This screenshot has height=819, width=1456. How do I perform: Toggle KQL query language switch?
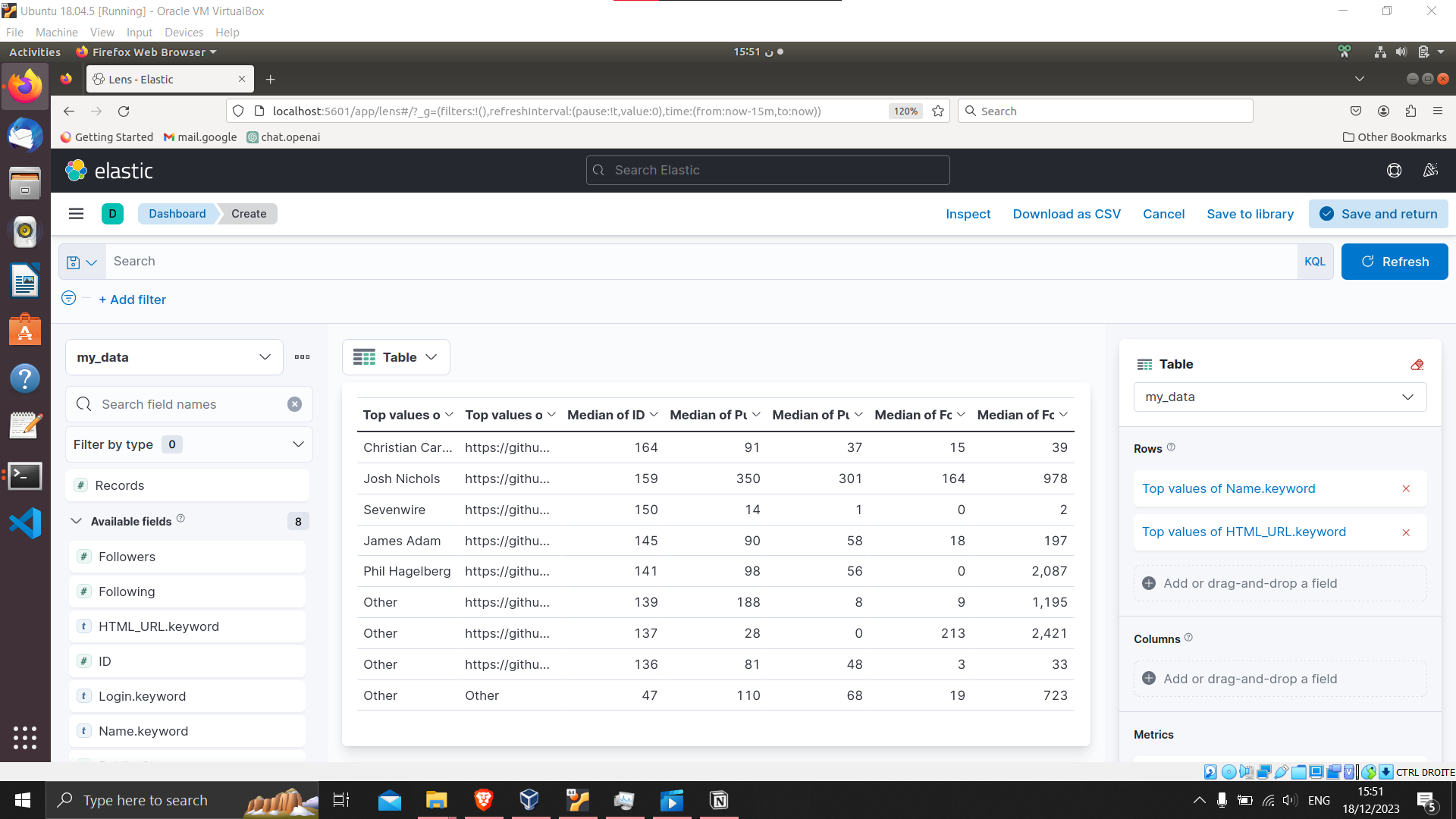click(1315, 262)
